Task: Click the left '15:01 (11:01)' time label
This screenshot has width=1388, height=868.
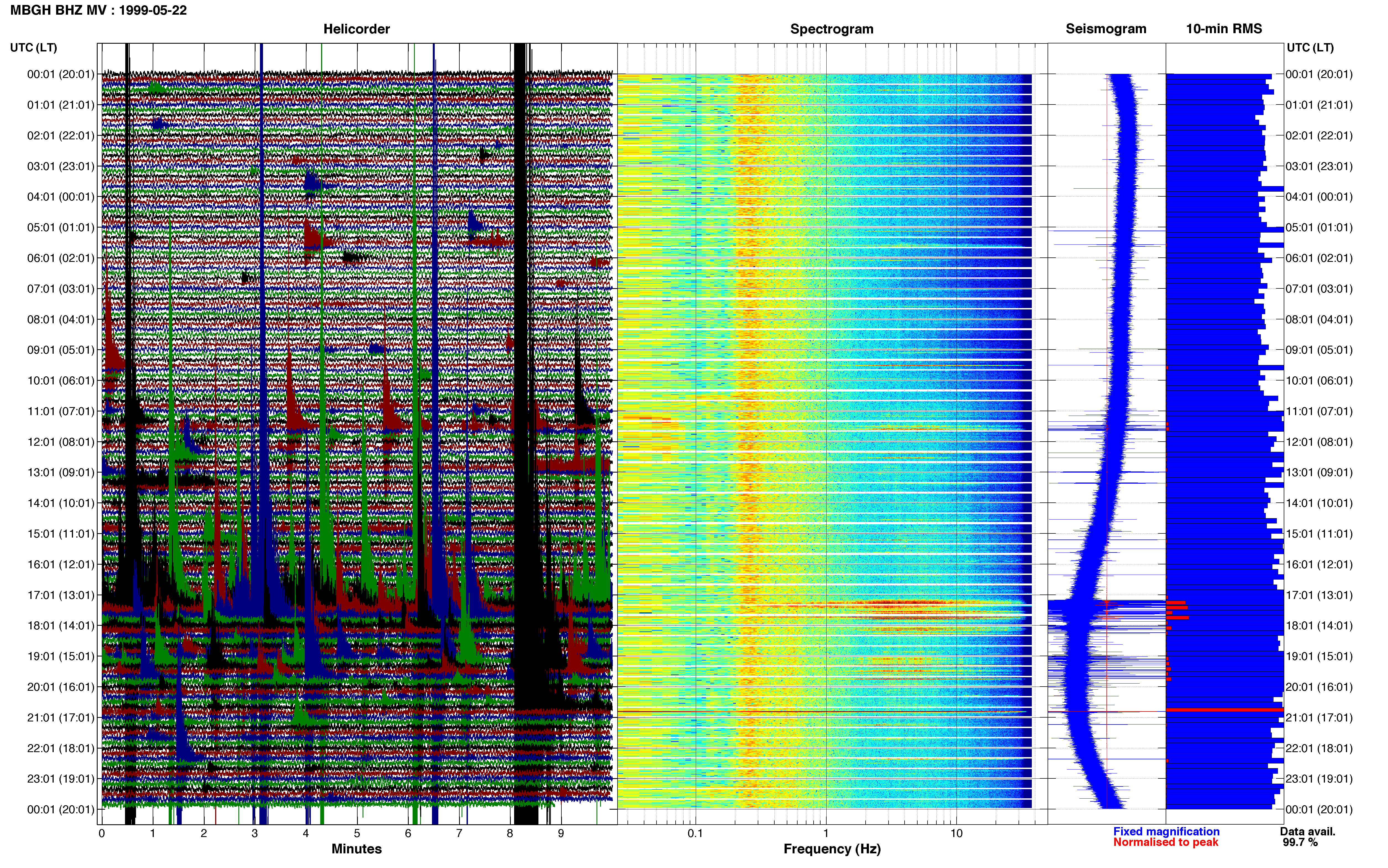Action: point(61,534)
